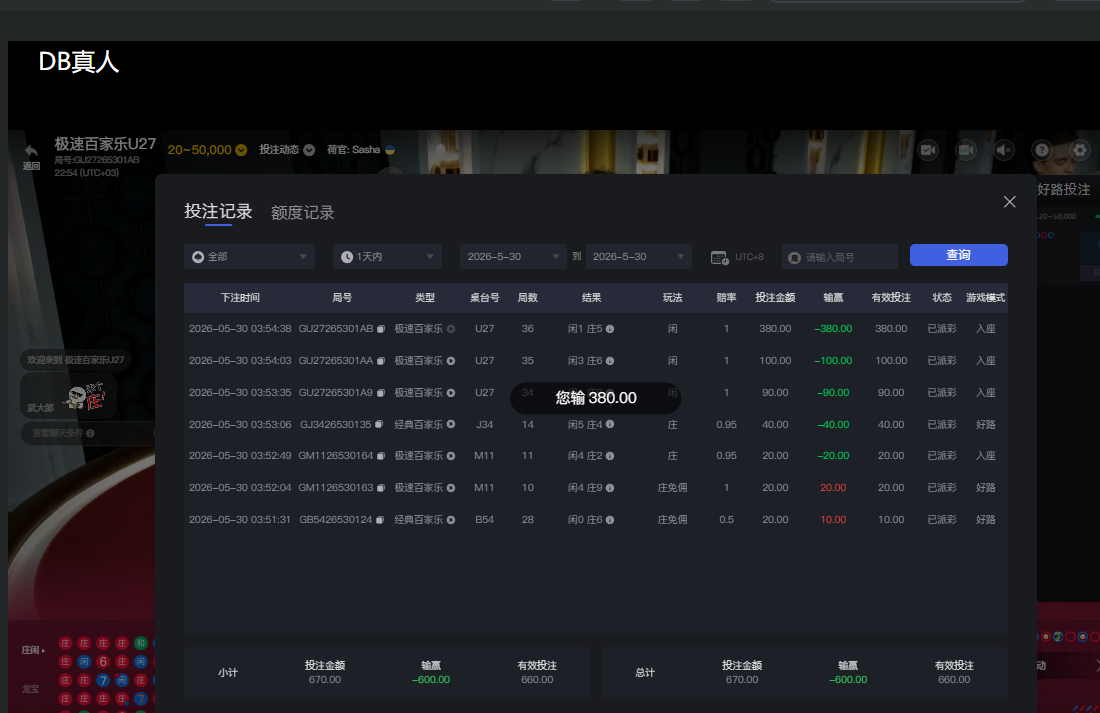Open the video check camera icon

(x=928, y=150)
